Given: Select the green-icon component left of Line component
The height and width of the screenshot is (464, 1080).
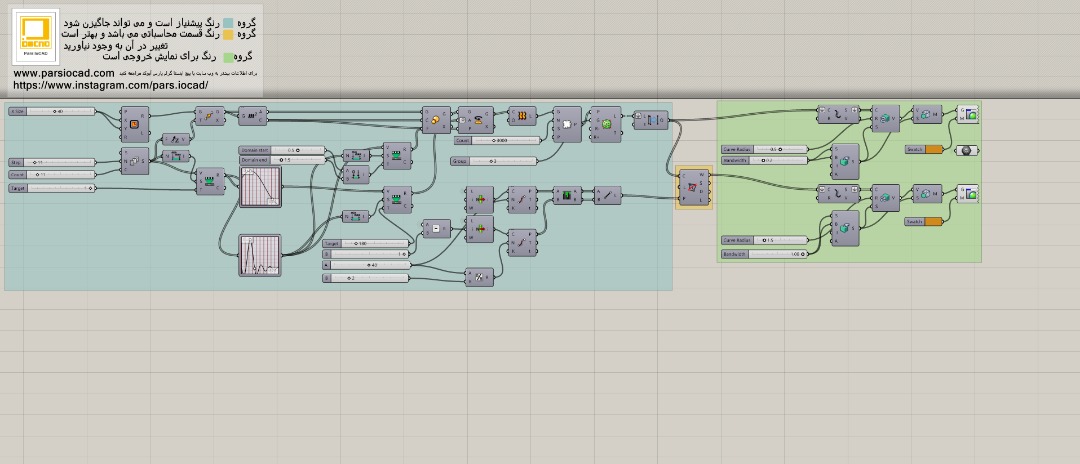Looking at the screenshot, I should click(x=567, y=196).
